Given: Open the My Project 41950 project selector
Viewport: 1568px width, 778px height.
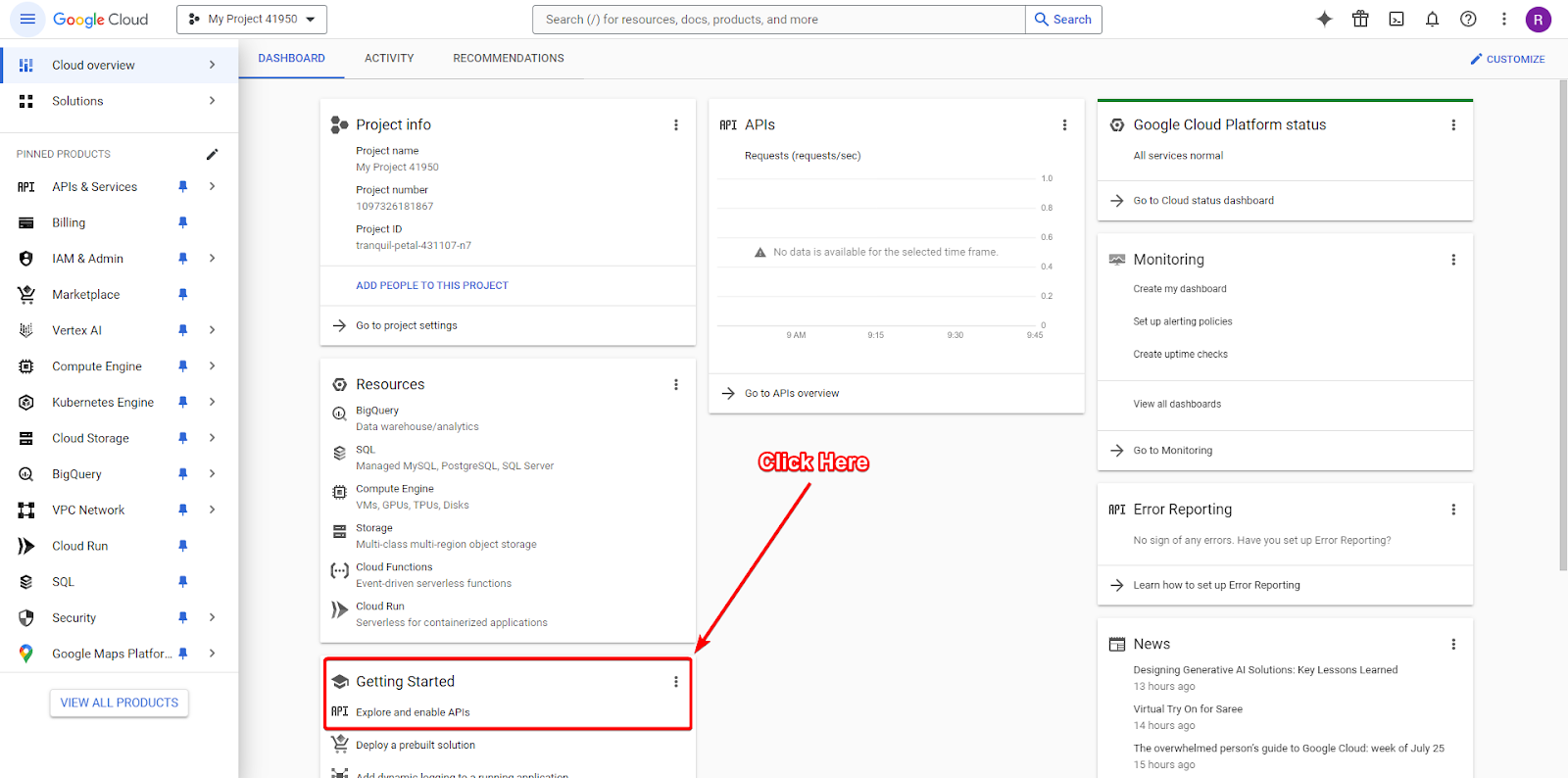Looking at the screenshot, I should 252,19.
